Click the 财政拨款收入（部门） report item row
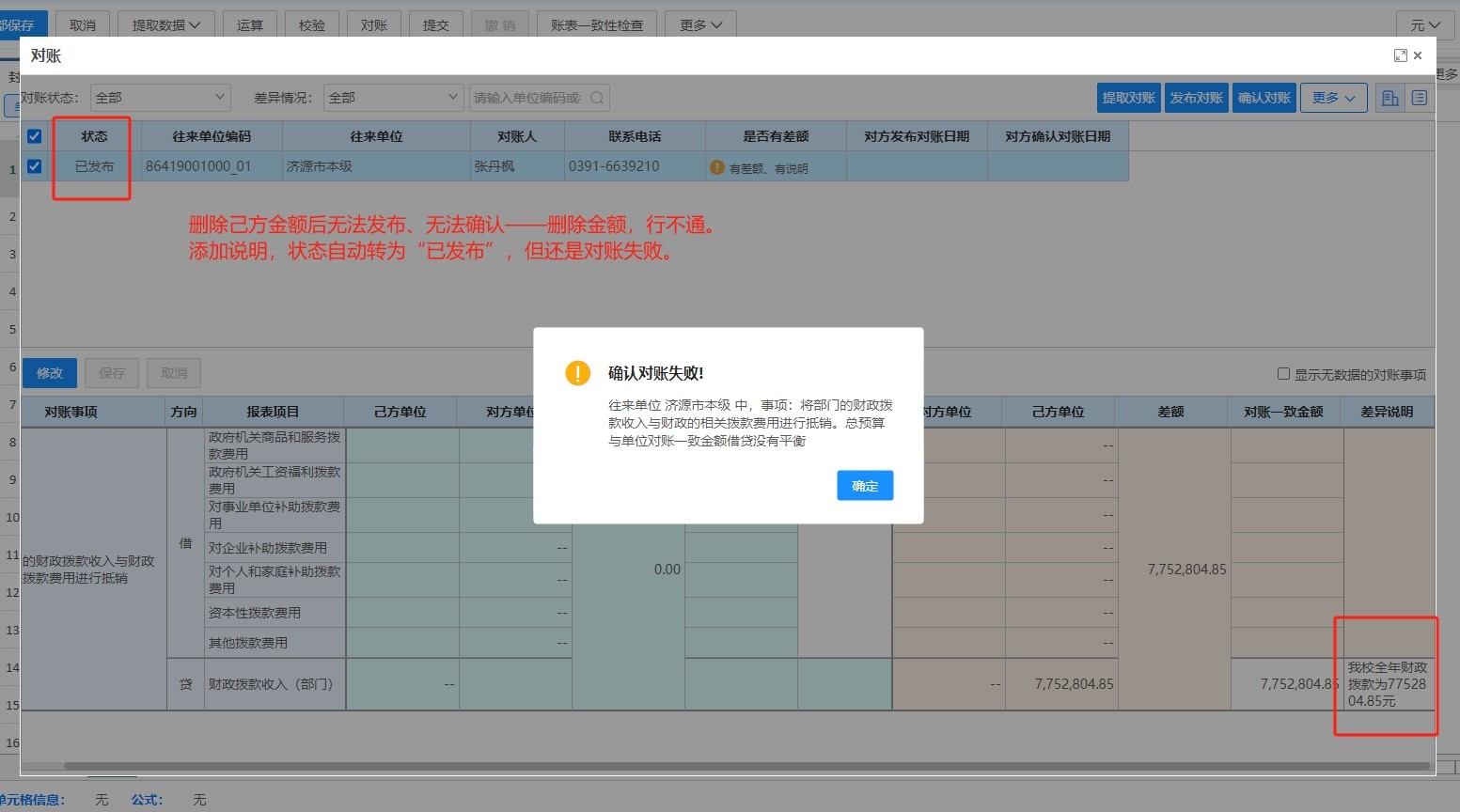Image resolution: width=1460 pixels, height=812 pixels. click(275, 684)
